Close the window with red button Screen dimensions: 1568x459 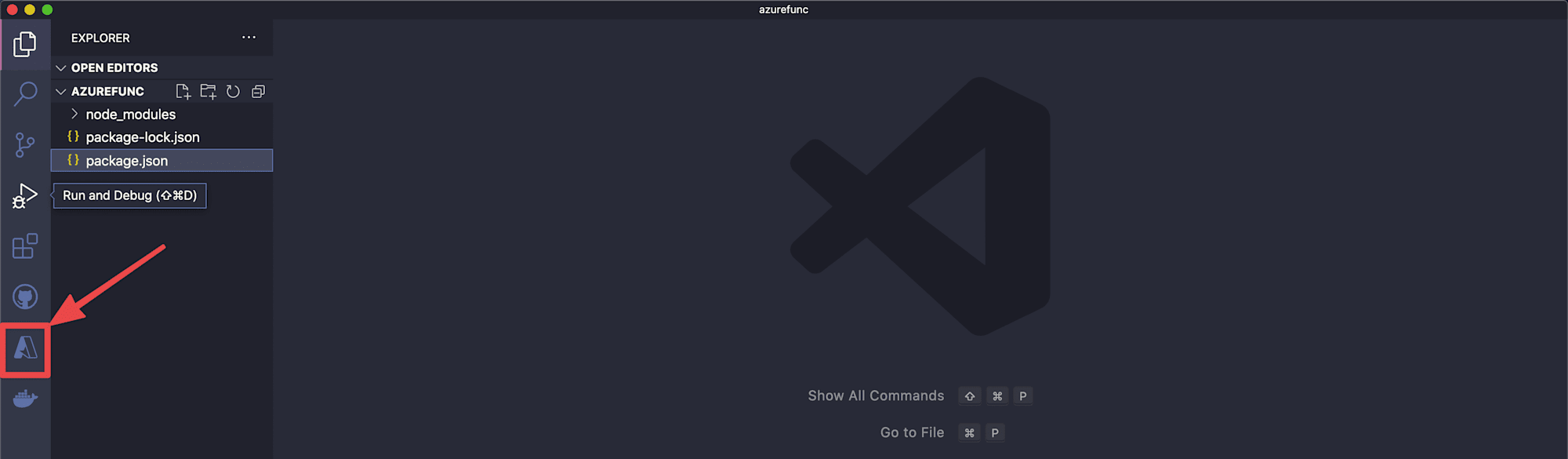(12, 9)
